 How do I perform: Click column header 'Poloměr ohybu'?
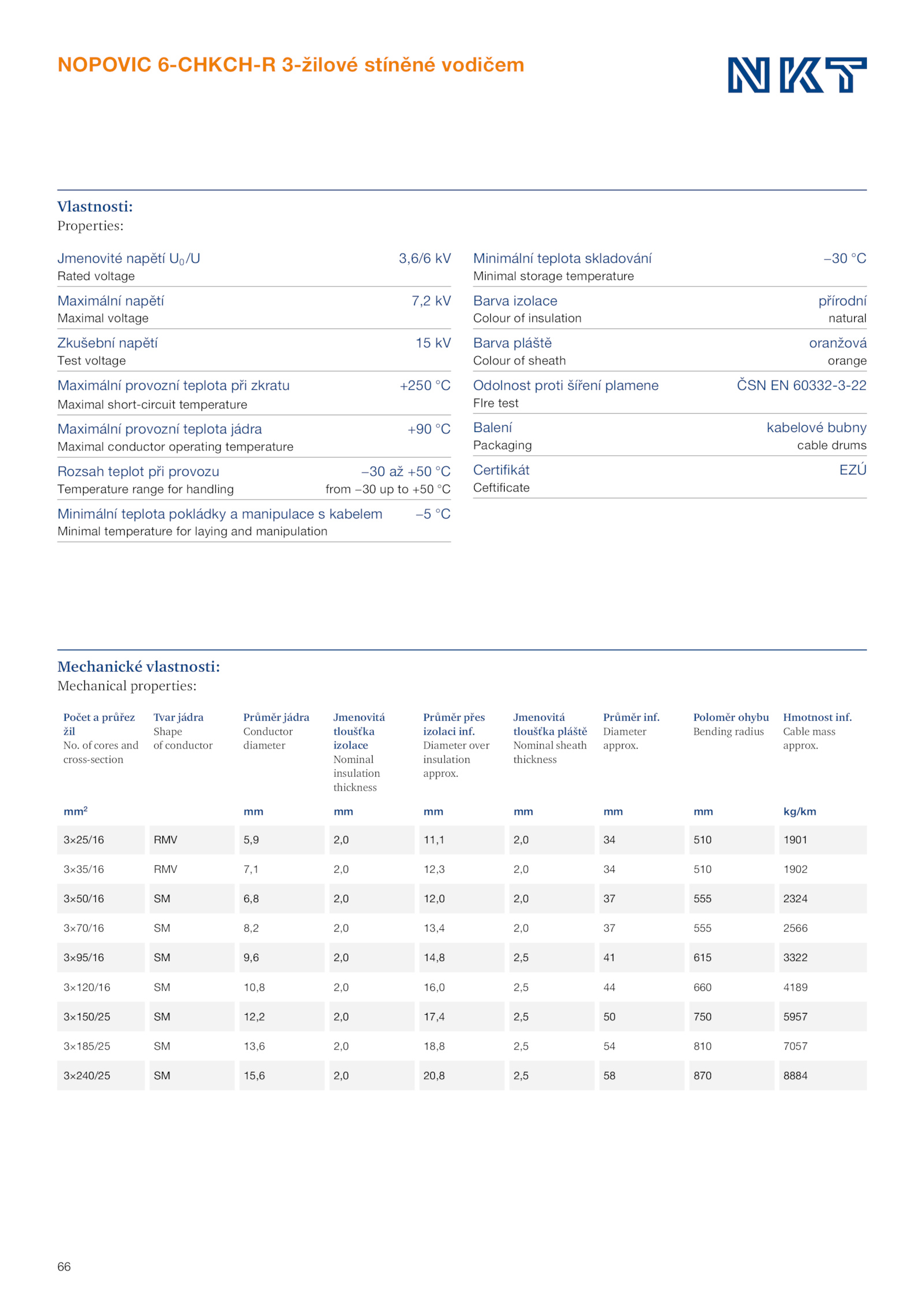pos(731,717)
